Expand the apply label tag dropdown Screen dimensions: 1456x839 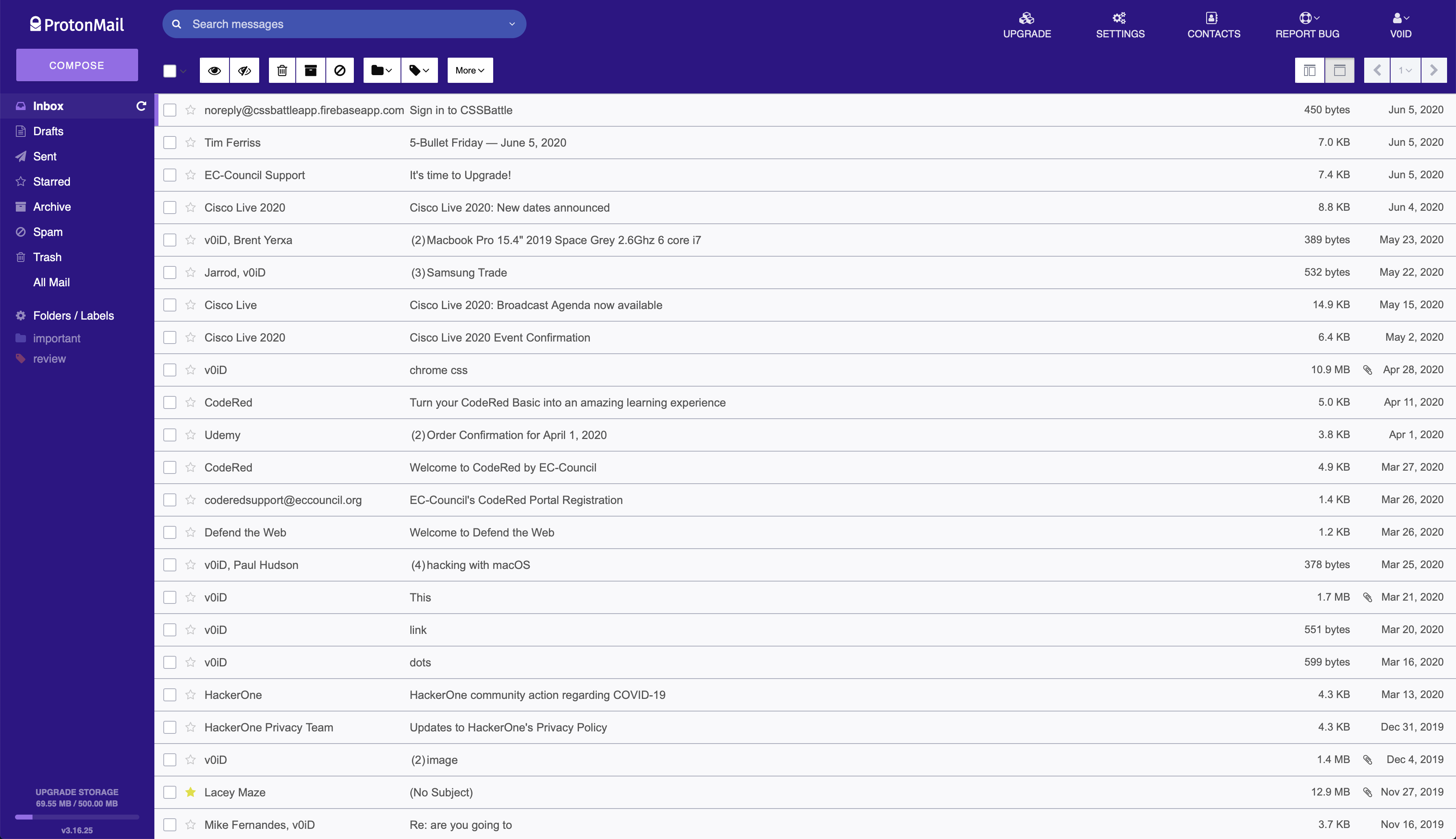tap(419, 70)
